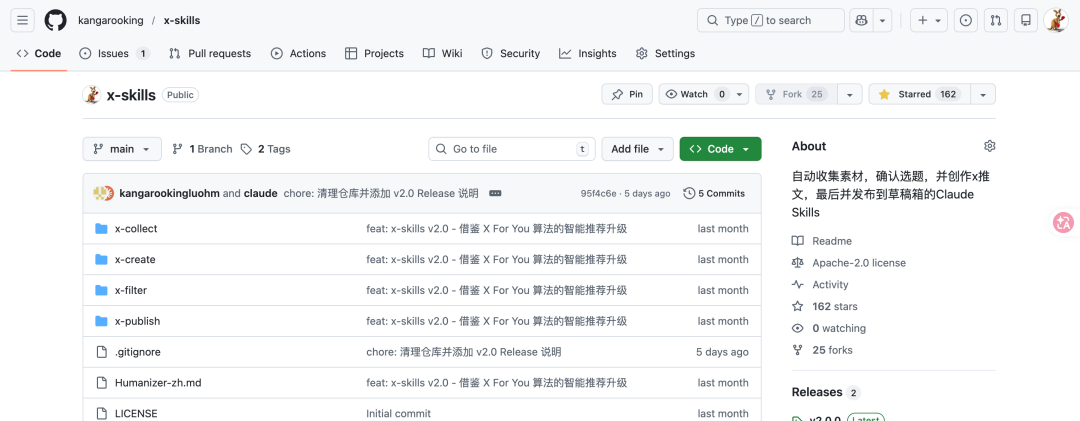Open user profile avatar menu
This screenshot has width=1080, height=421.
tap(1056, 21)
